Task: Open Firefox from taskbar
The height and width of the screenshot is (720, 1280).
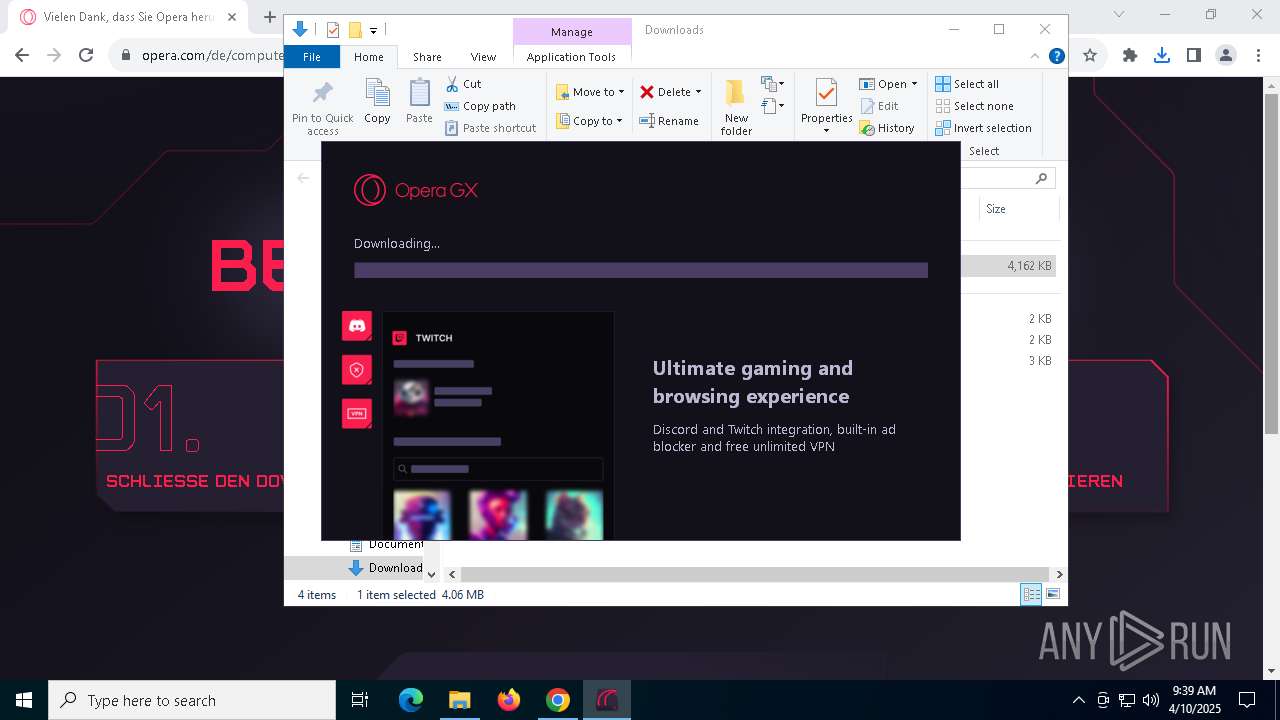Action: tap(509, 700)
